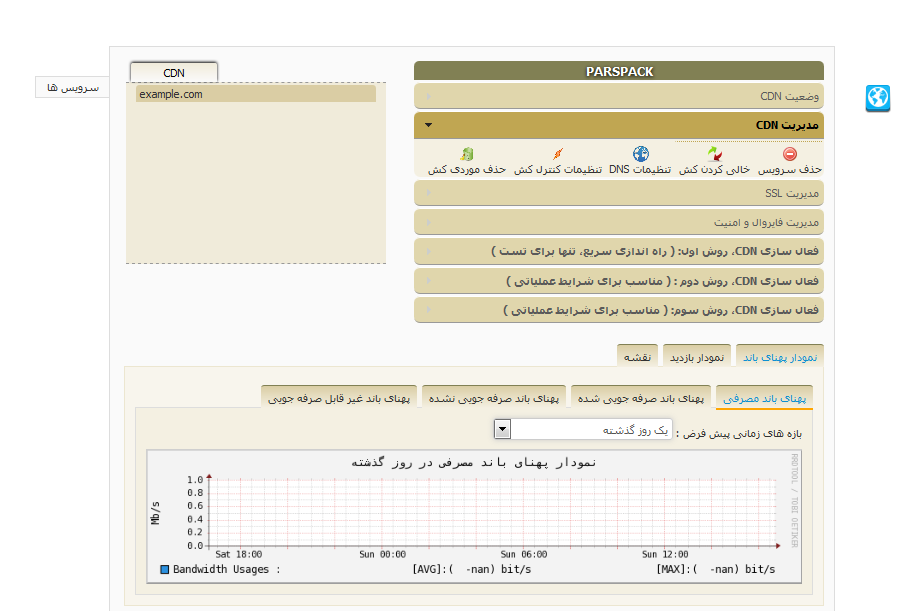The height and width of the screenshot is (611, 919).
Task: Select example.com in the CDN list
Action: (256, 94)
